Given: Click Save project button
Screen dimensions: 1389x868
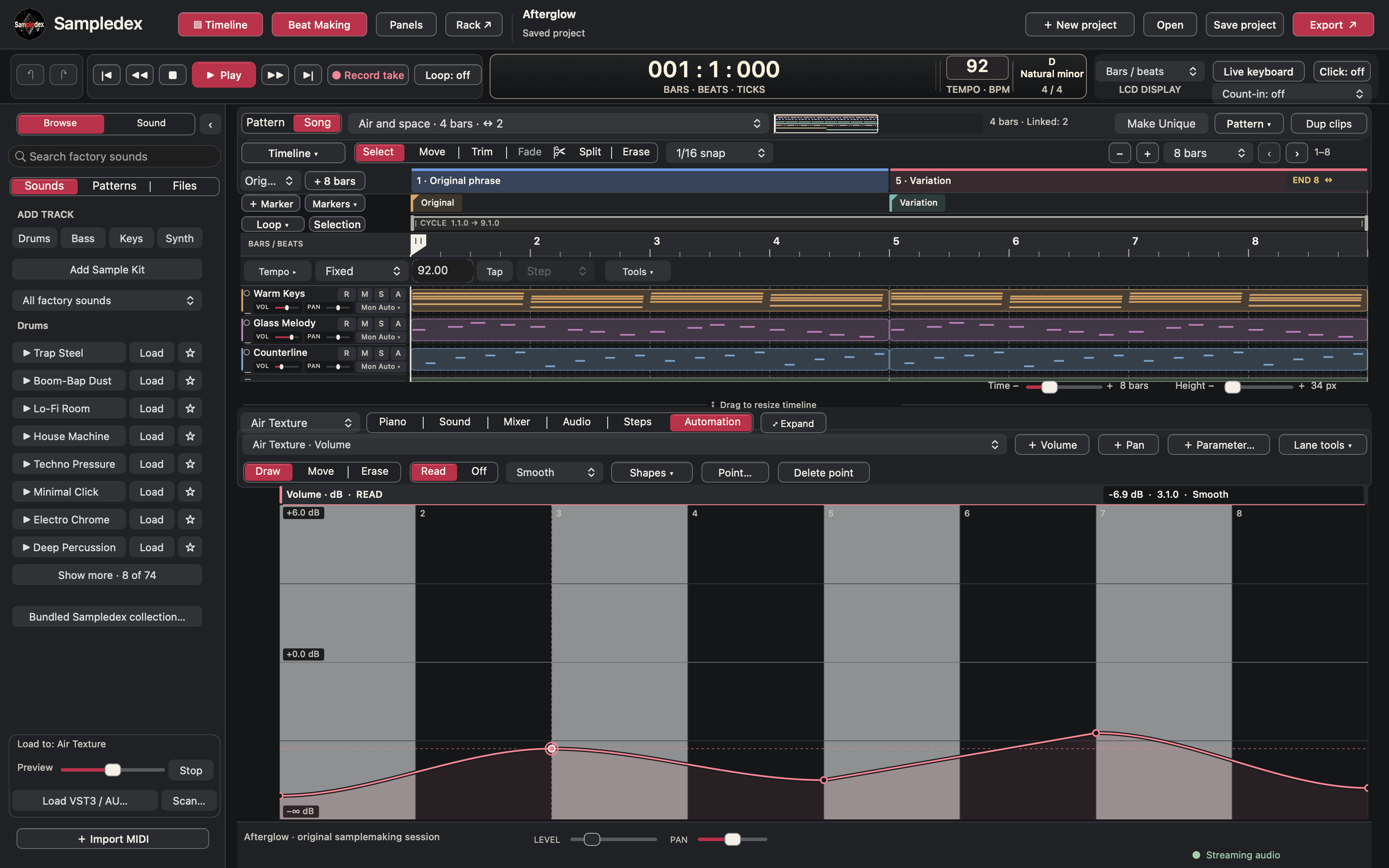Looking at the screenshot, I should coord(1244,25).
